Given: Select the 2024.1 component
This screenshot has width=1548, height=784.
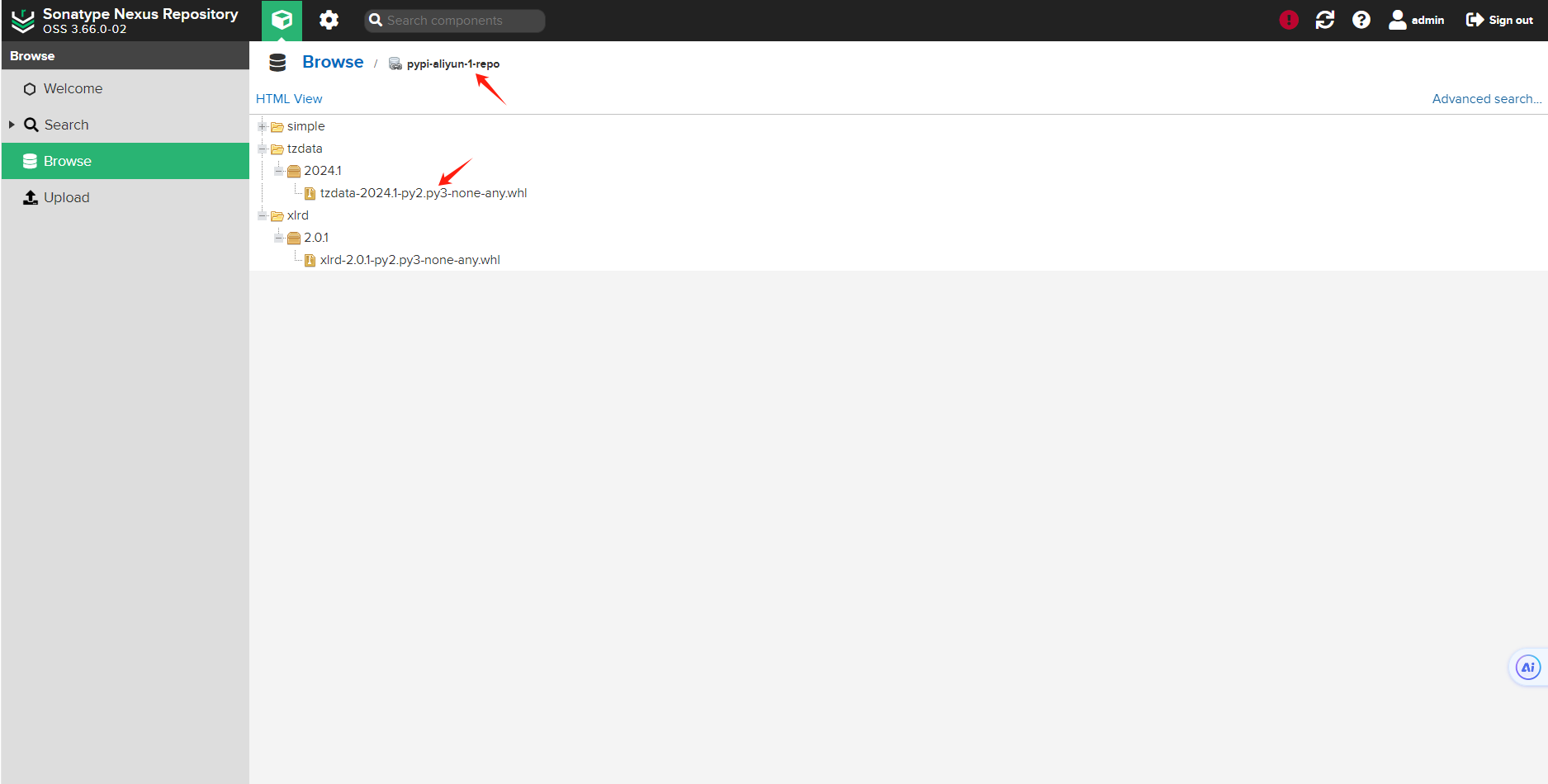Looking at the screenshot, I should coord(322,171).
